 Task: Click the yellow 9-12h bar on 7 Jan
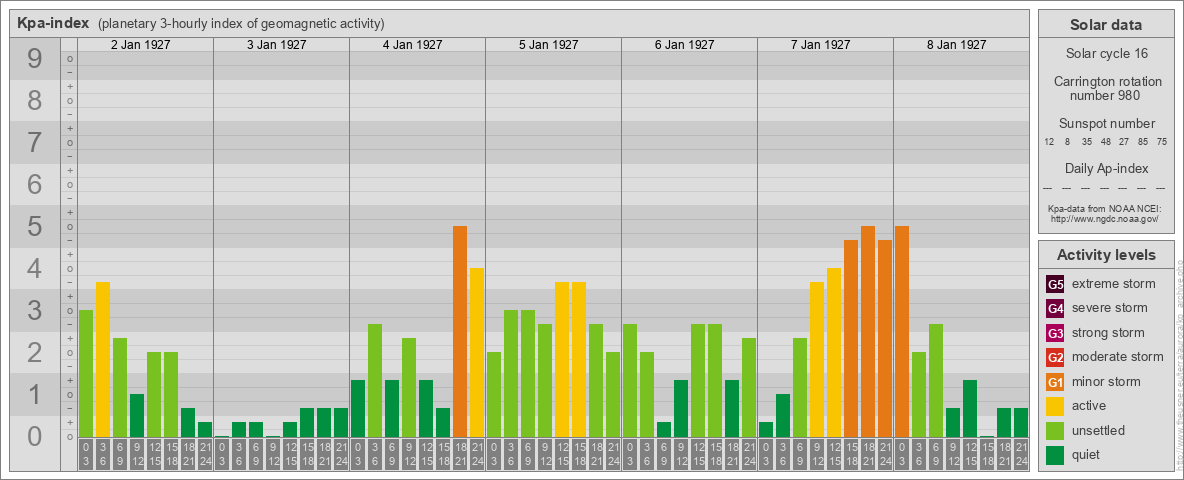click(x=816, y=359)
